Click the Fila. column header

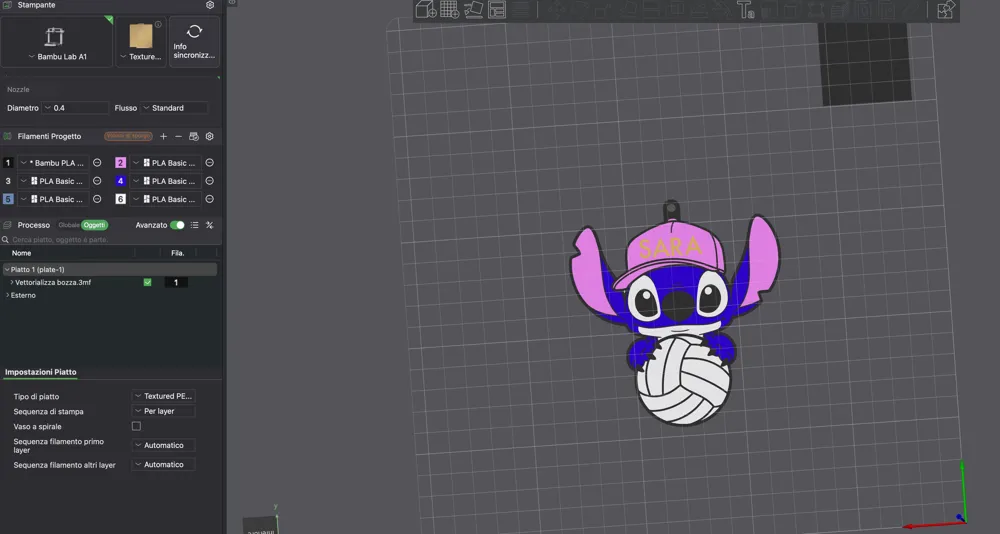point(178,253)
